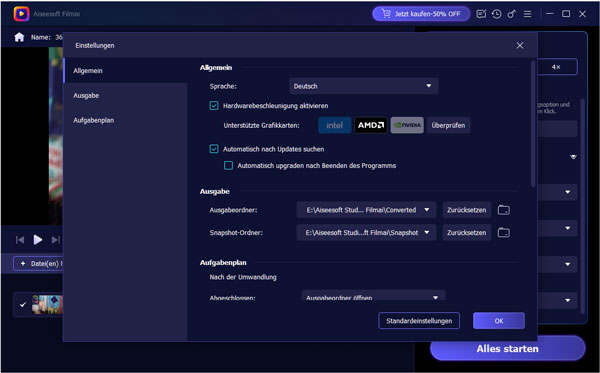Skip to next frame in player

point(56,240)
